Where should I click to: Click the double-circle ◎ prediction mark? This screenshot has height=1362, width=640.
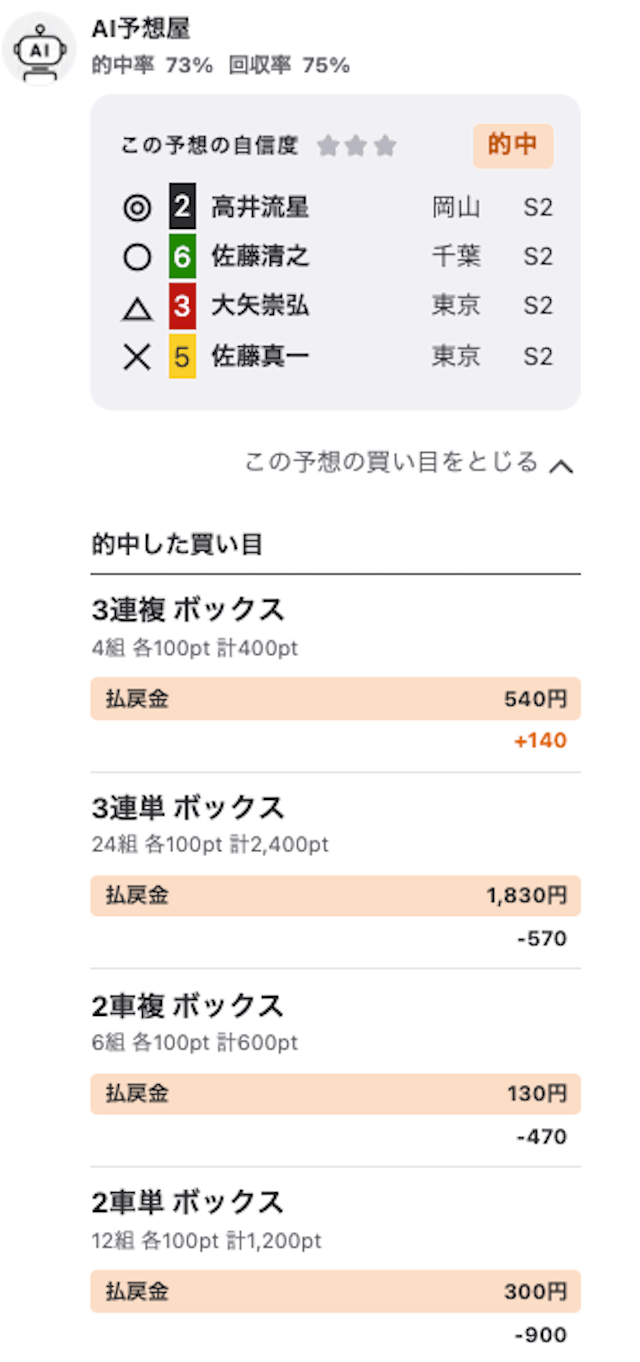[137, 208]
